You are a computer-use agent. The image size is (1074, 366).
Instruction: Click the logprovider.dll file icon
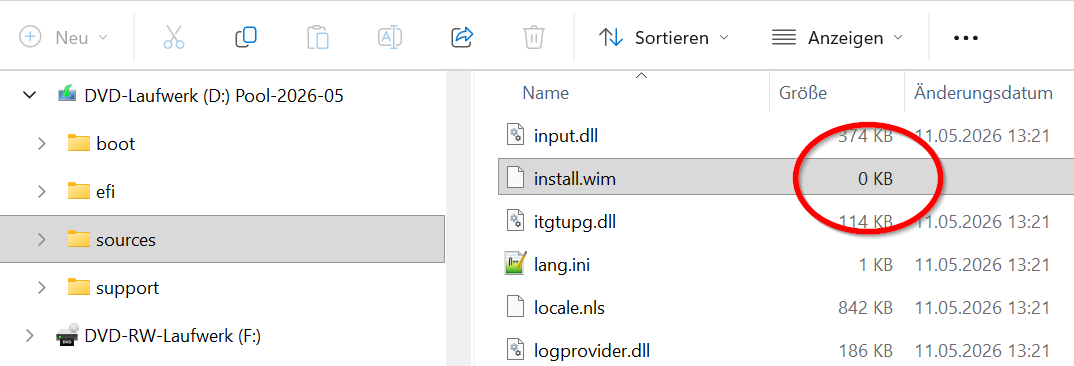[x=515, y=350]
